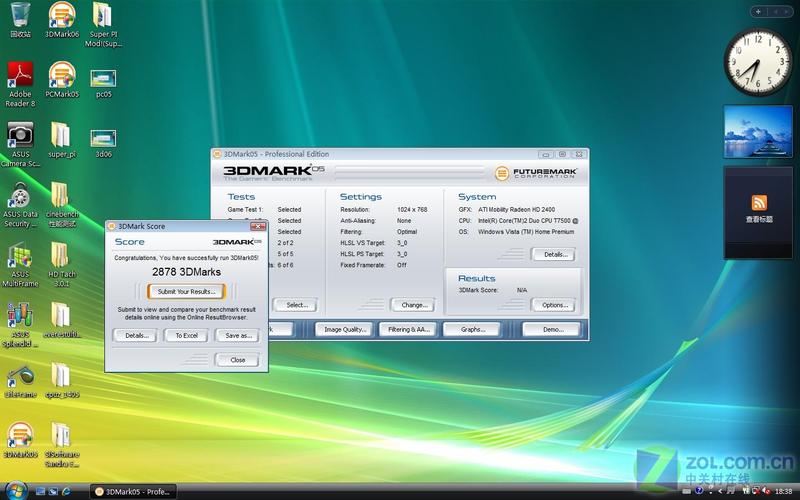Launch the Adobe Reader 8 shortcut
Viewport: 800px width, 500px height.
(20, 84)
